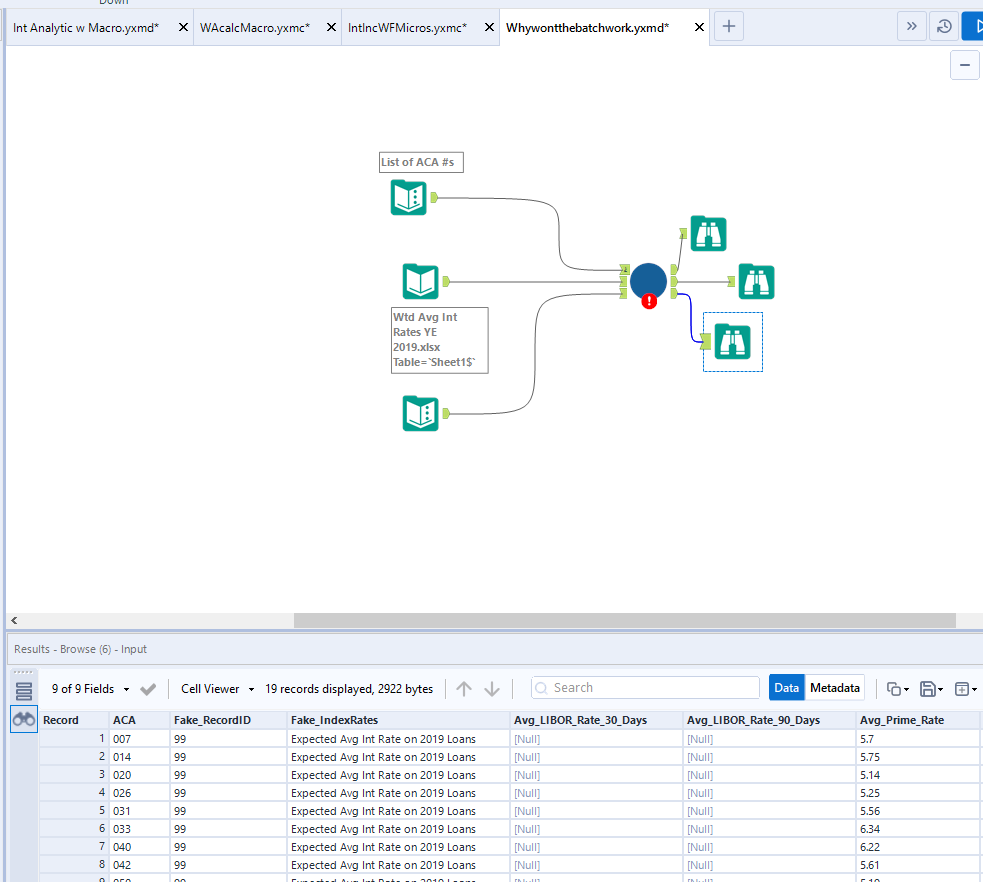983x882 pixels.
Task: Switch results view to Metadata
Action: (x=835, y=688)
